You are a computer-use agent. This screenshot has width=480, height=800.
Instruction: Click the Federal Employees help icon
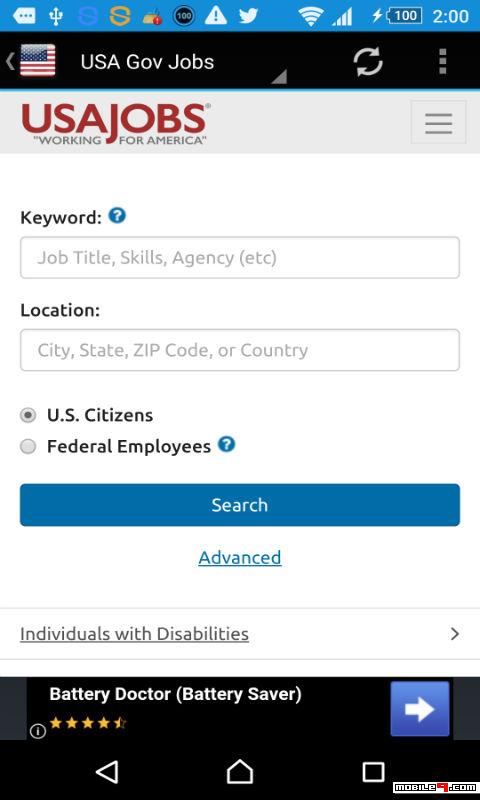click(226, 444)
